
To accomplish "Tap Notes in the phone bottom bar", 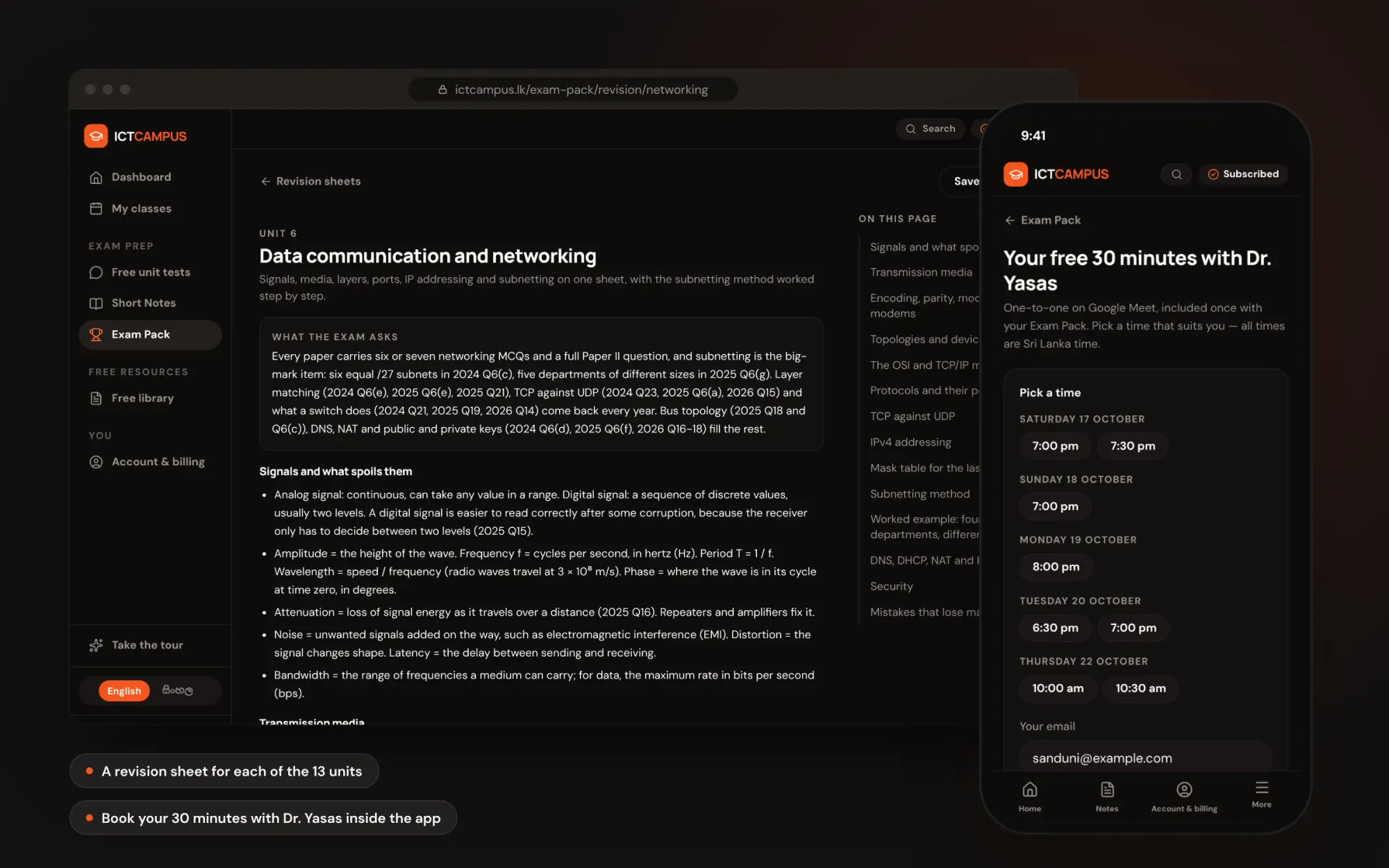I will coord(1107,796).
